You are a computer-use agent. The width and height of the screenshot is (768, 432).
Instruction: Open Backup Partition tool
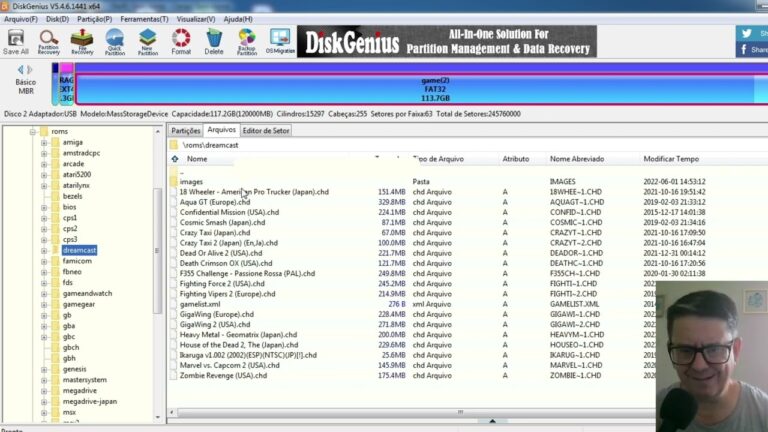pyautogui.click(x=247, y=42)
